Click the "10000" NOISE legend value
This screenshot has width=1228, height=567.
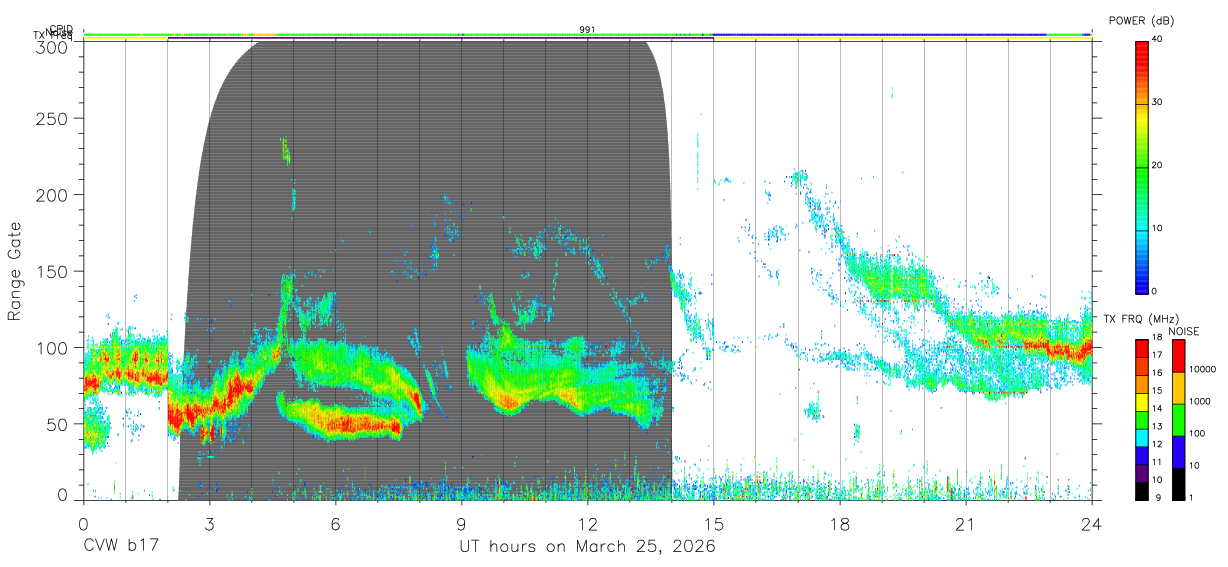(x=1205, y=371)
